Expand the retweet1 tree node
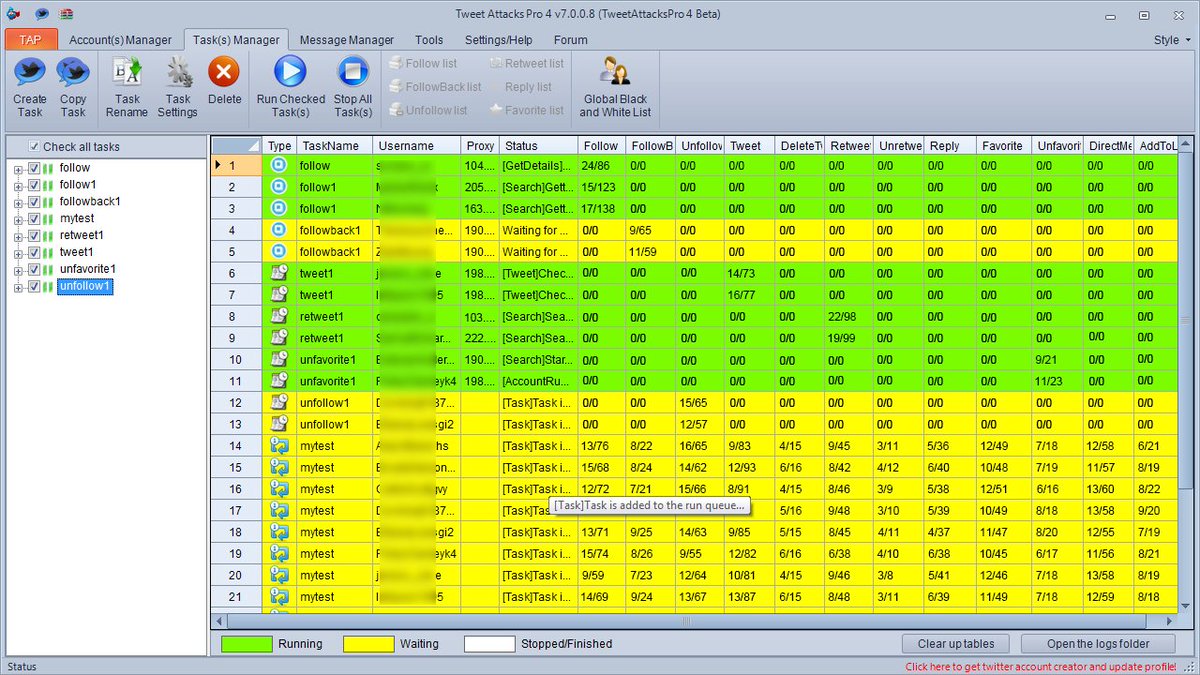This screenshot has height=675, width=1200. pyautogui.click(x=18, y=236)
